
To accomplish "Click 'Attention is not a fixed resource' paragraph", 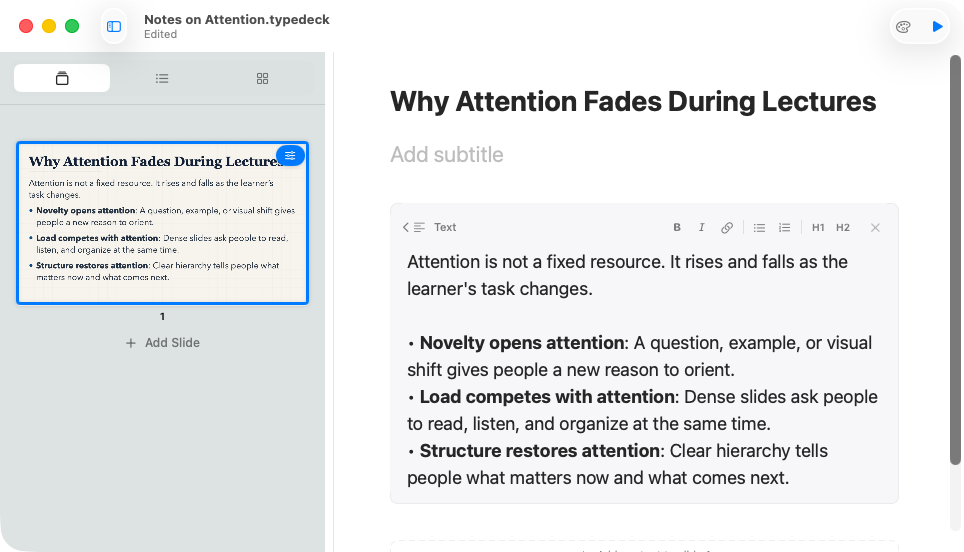I will 627,275.
